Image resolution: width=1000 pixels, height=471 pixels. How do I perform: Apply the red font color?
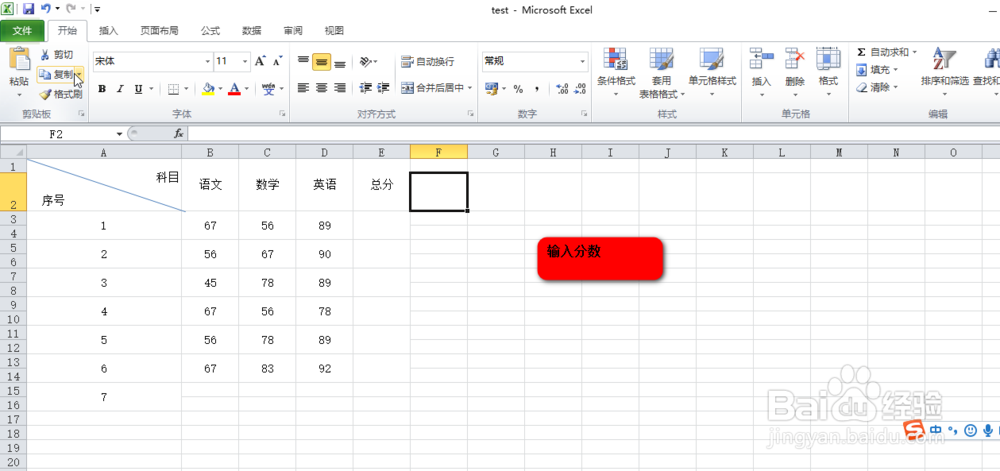[x=234, y=89]
